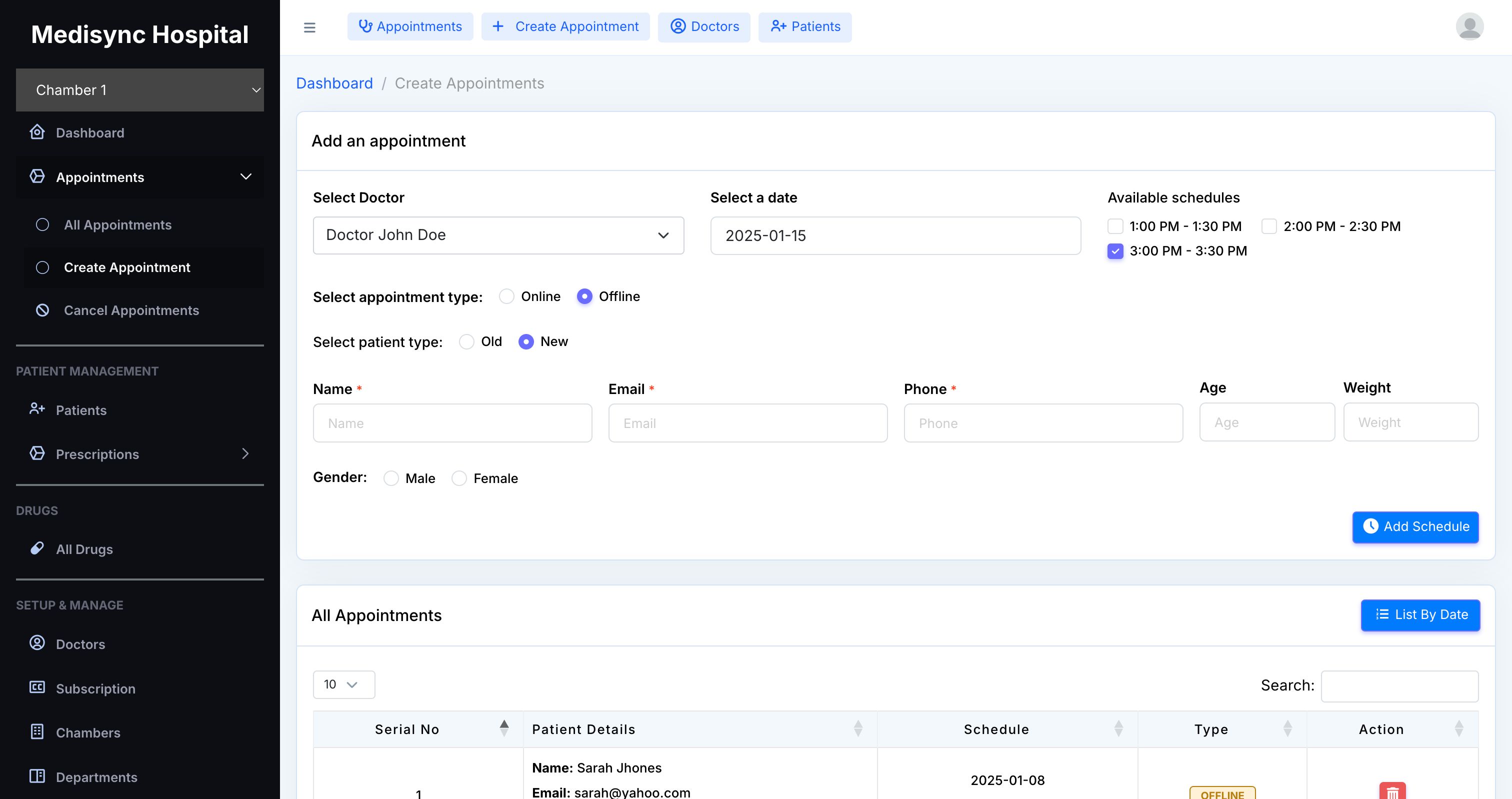This screenshot has height=799, width=1512.
Task: Click the hamburger menu toggle icon
Action: (x=309, y=27)
